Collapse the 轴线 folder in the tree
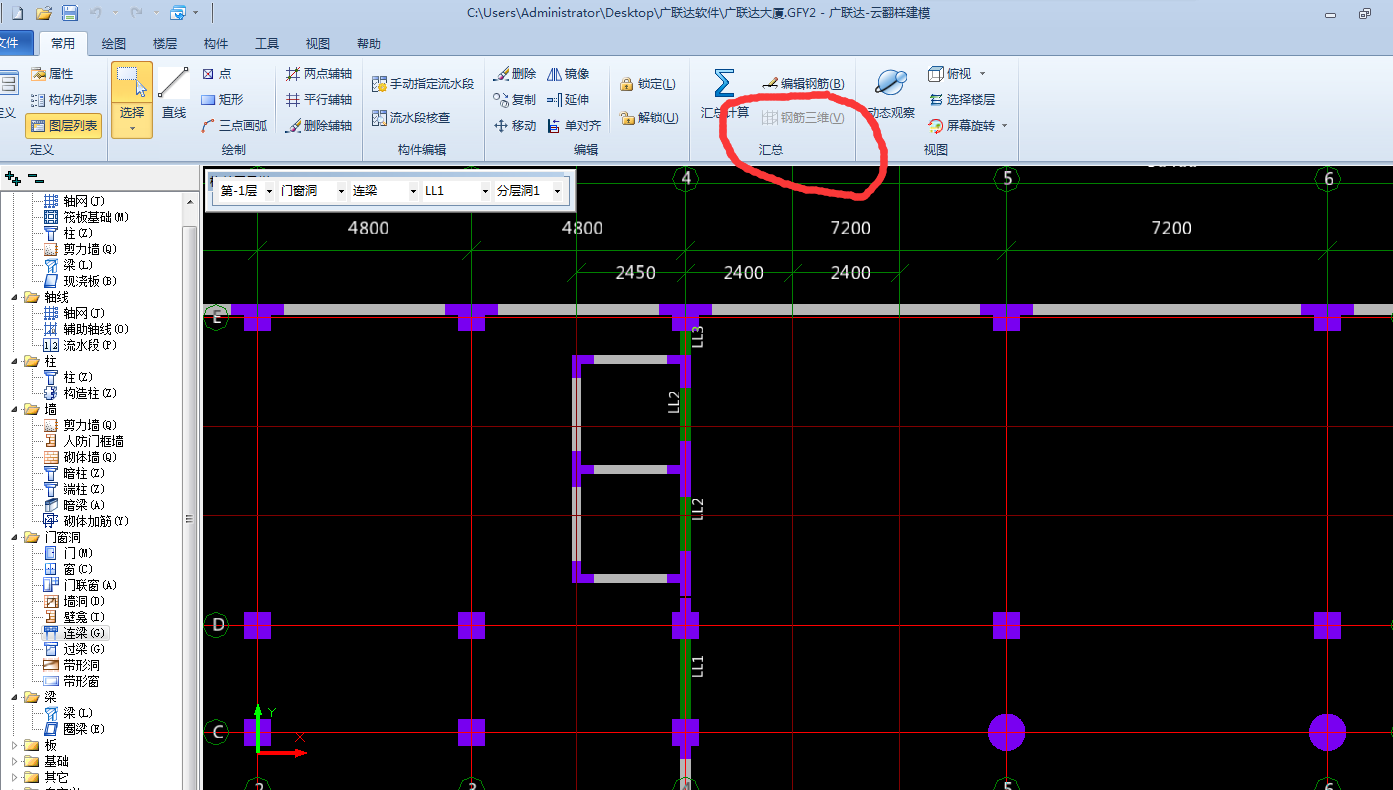Viewport: 1393px width, 790px height. (x=15, y=297)
